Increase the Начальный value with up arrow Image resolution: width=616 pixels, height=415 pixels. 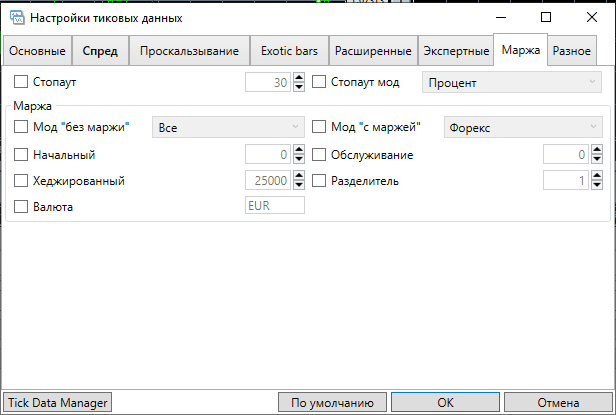click(x=299, y=150)
